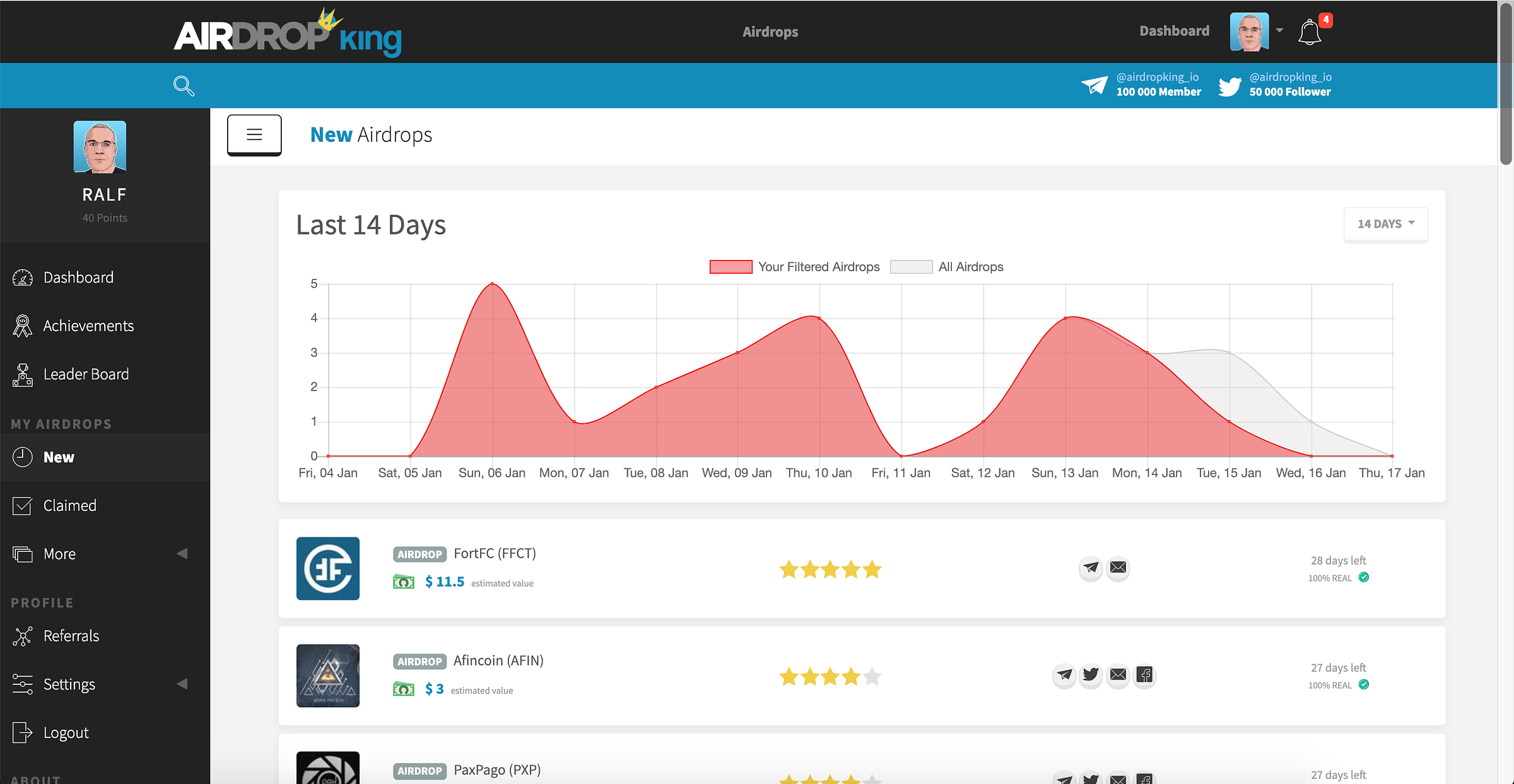Open the 14 DAYS range dropdown
The width and height of the screenshot is (1514, 784).
pyautogui.click(x=1385, y=224)
